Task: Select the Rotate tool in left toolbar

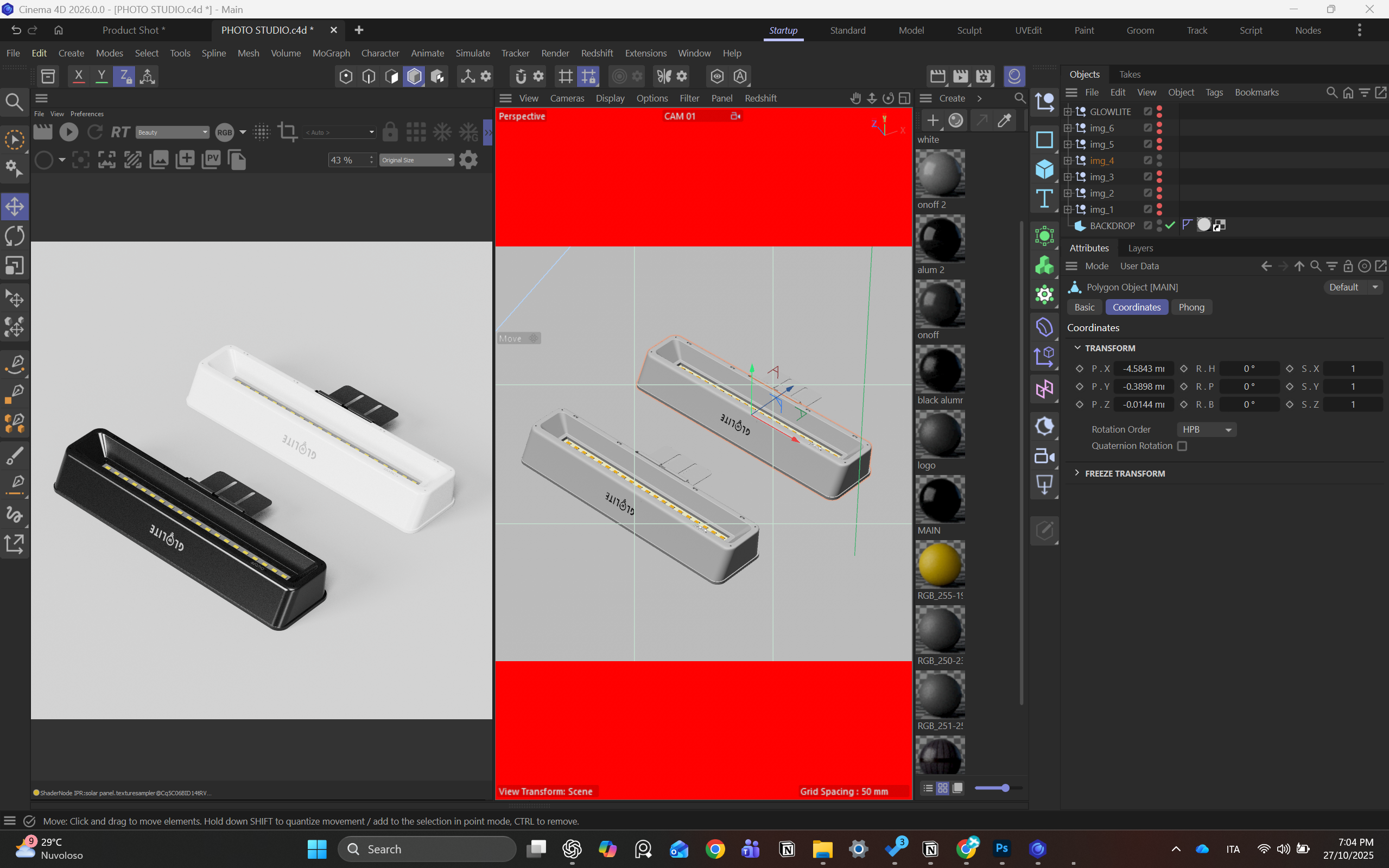Action: tap(15, 236)
